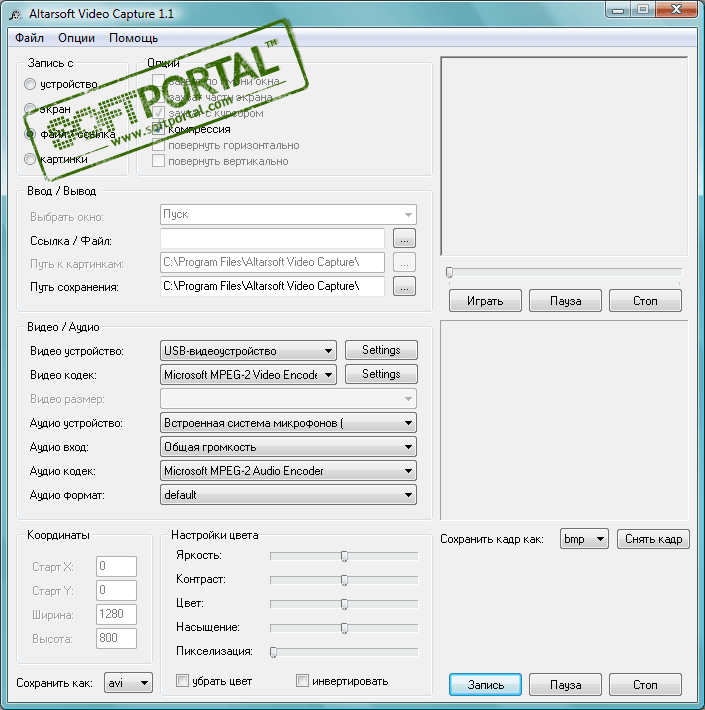Open the Опции menu
Viewport: 705px width, 710px height.
76,38
